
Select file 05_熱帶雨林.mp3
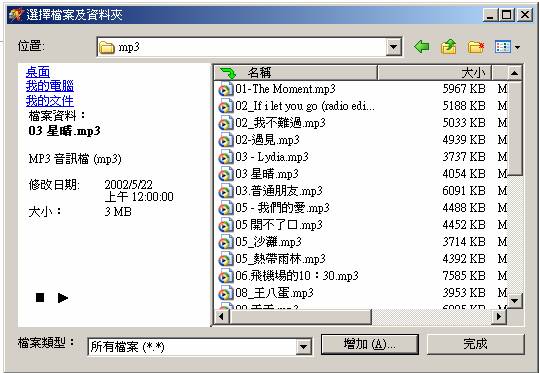click(x=280, y=259)
